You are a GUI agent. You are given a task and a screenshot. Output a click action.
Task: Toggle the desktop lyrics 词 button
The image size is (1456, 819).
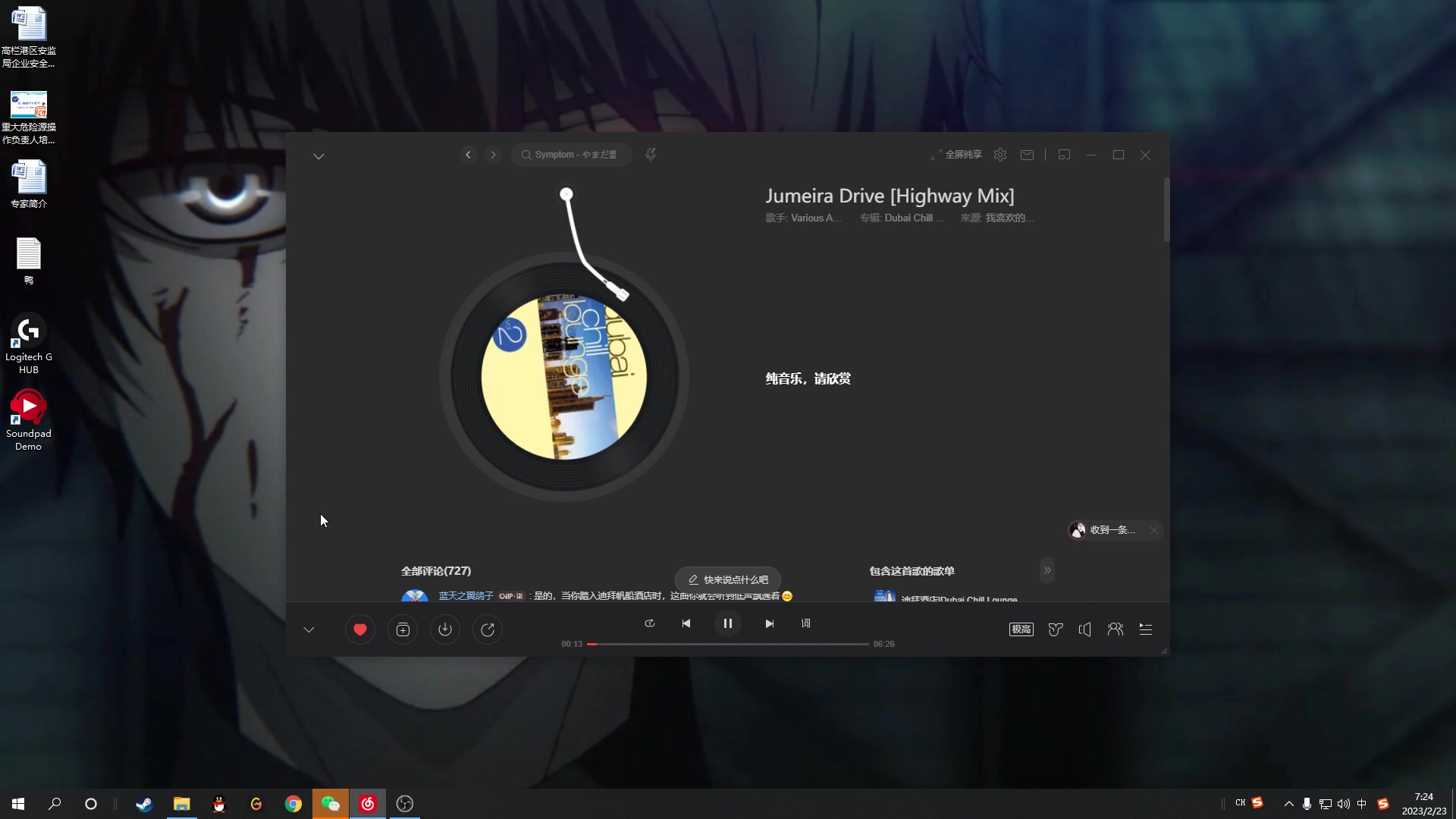(806, 623)
